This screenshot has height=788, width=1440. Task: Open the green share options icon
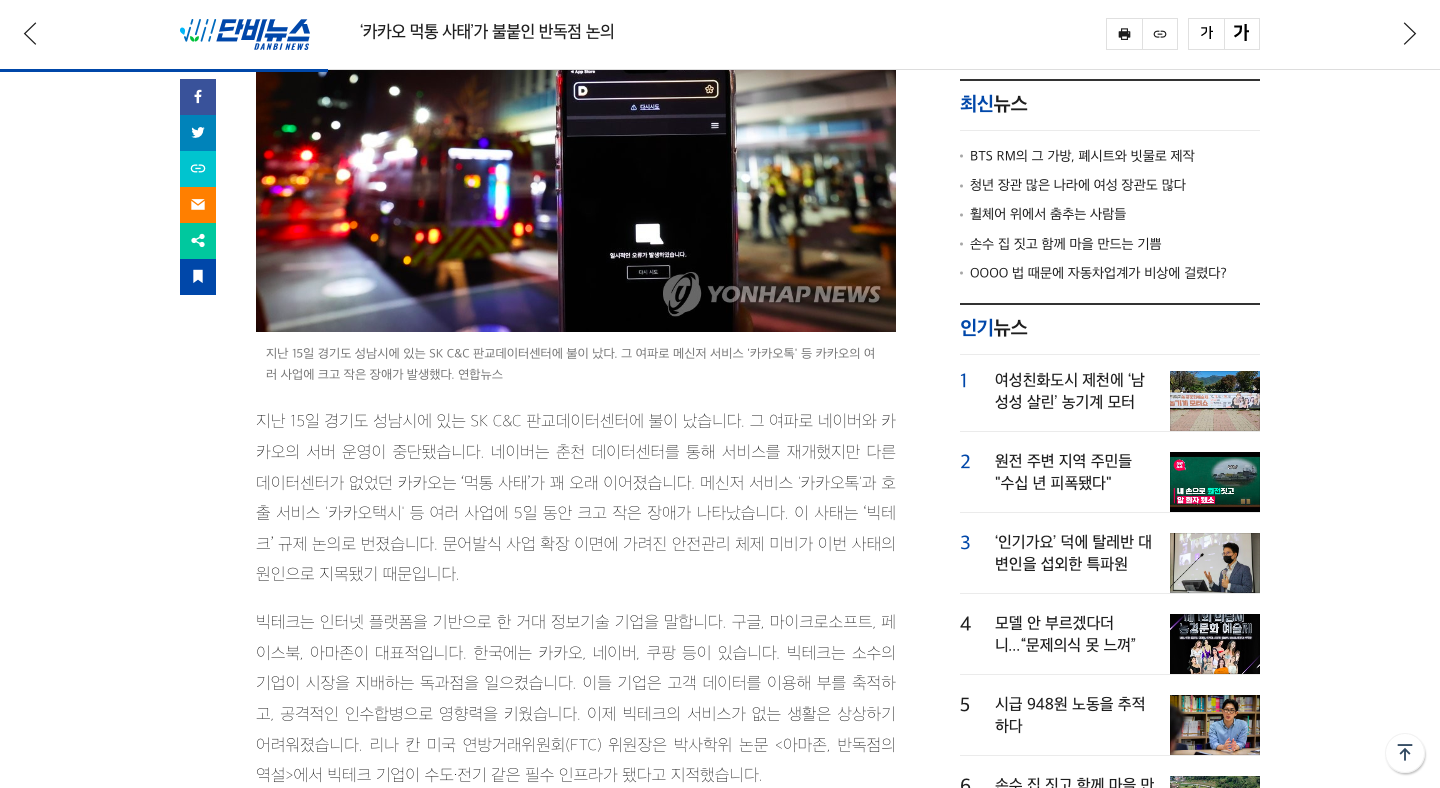point(198,241)
